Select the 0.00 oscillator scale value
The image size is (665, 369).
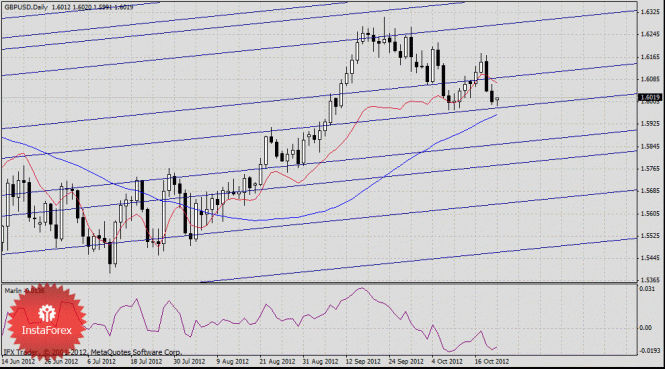[645, 328]
